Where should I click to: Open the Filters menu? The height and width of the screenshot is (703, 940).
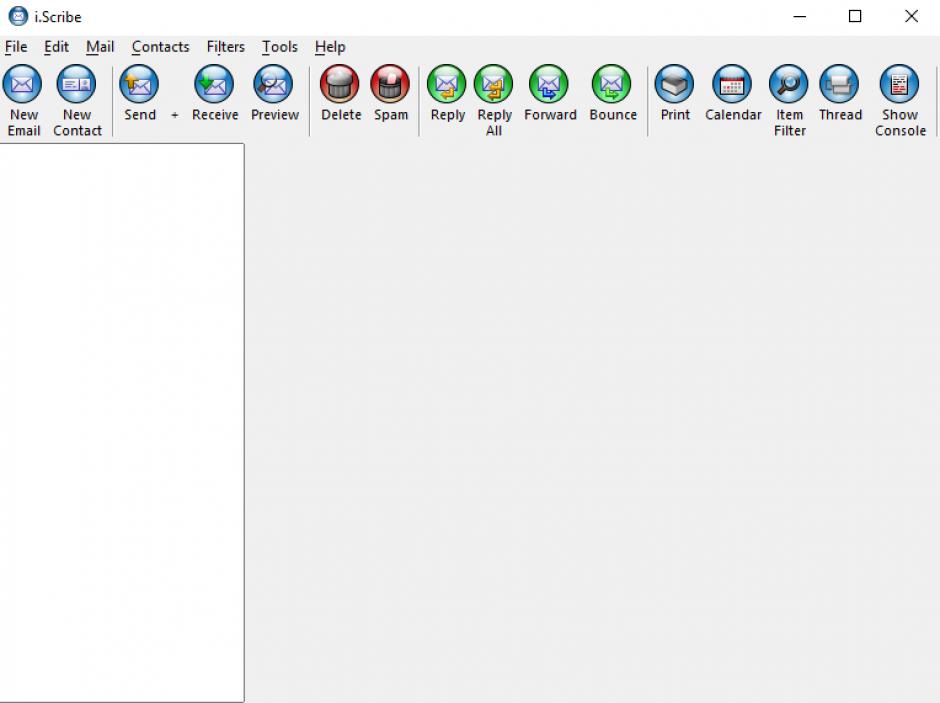tap(225, 47)
